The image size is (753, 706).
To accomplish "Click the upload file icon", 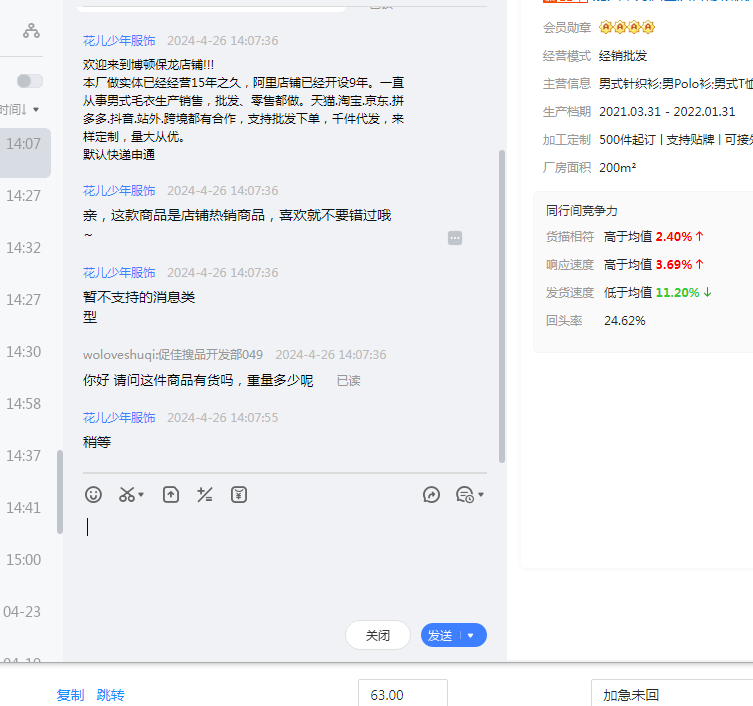I will 171,494.
